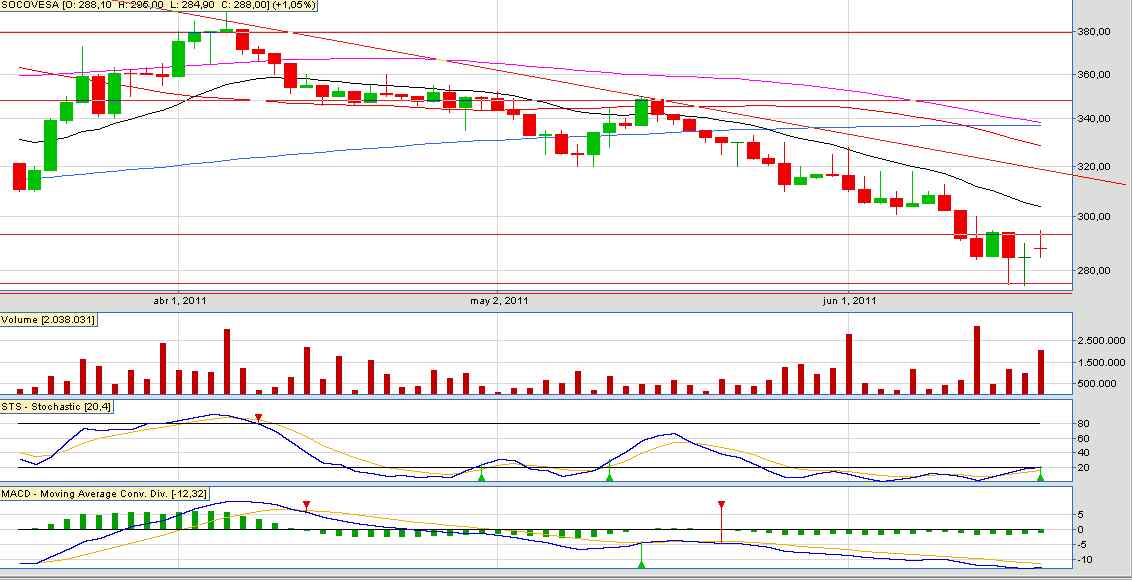Click the last volume bar on the right
Screen dimensions: 1132x580
coord(1040,372)
